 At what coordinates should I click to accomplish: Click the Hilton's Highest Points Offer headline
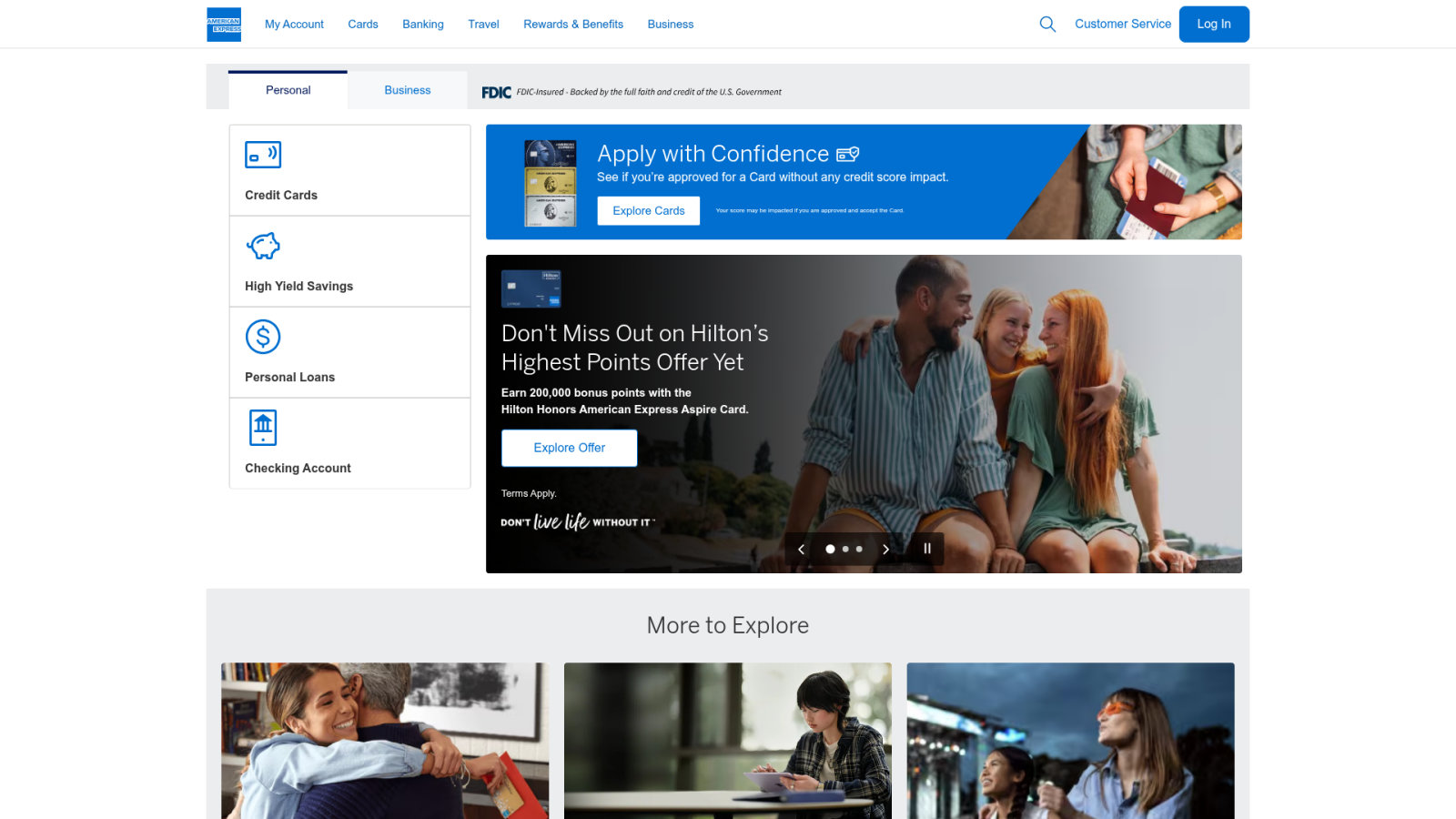coord(635,348)
